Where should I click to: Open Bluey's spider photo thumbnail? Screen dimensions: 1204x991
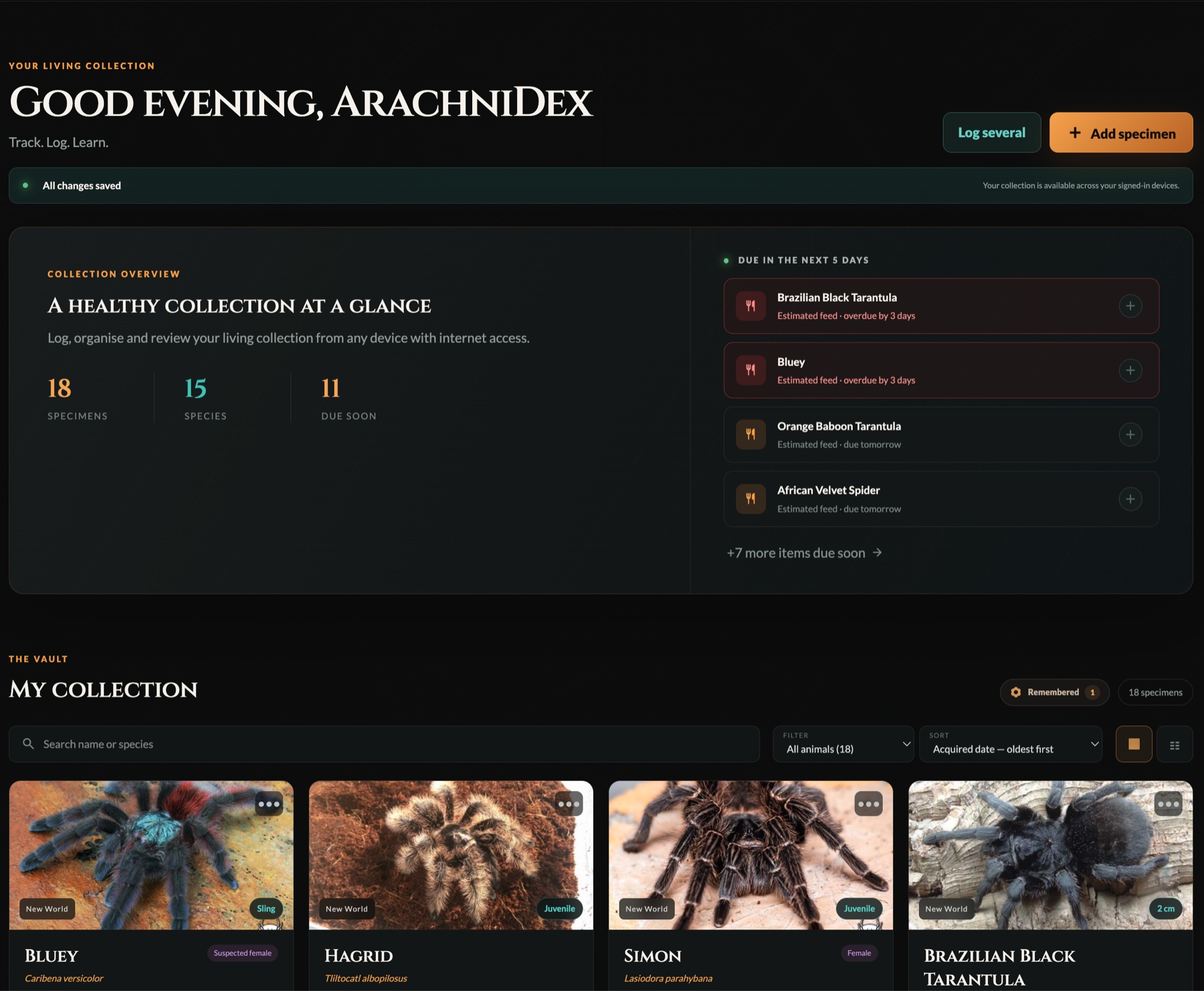point(151,855)
